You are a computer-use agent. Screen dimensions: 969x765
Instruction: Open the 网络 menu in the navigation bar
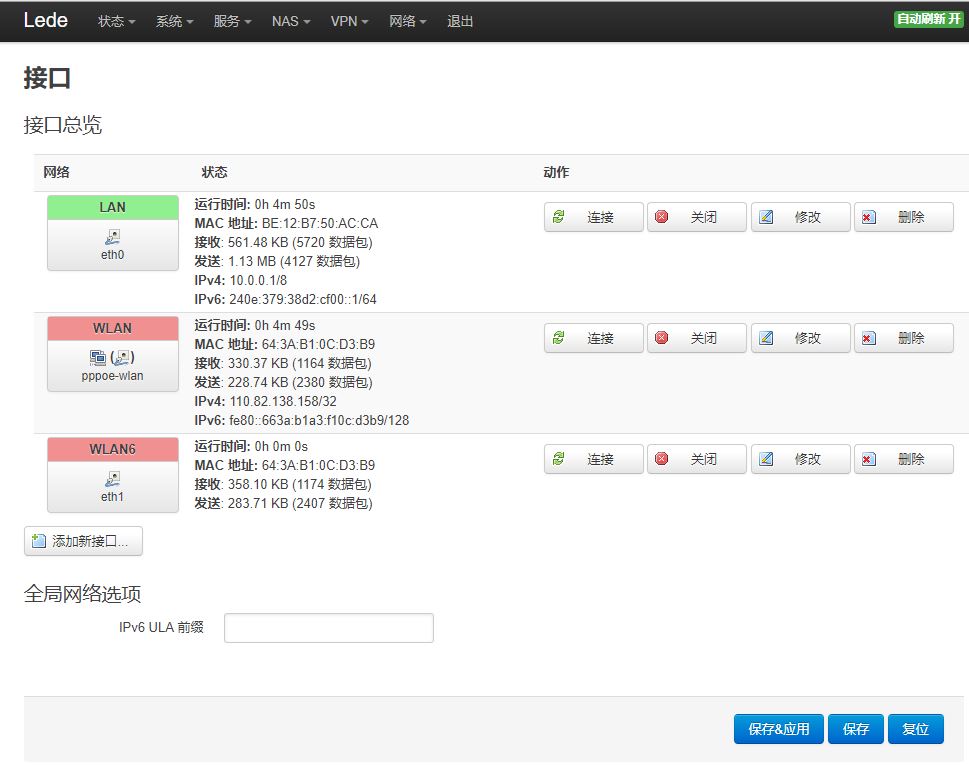[x=406, y=21]
